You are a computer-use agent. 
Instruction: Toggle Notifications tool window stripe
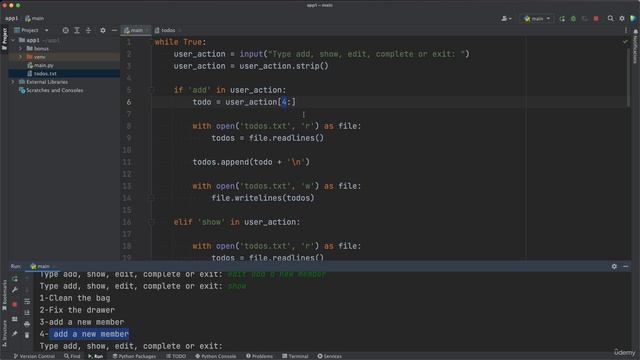pyautogui.click(x=635, y=47)
